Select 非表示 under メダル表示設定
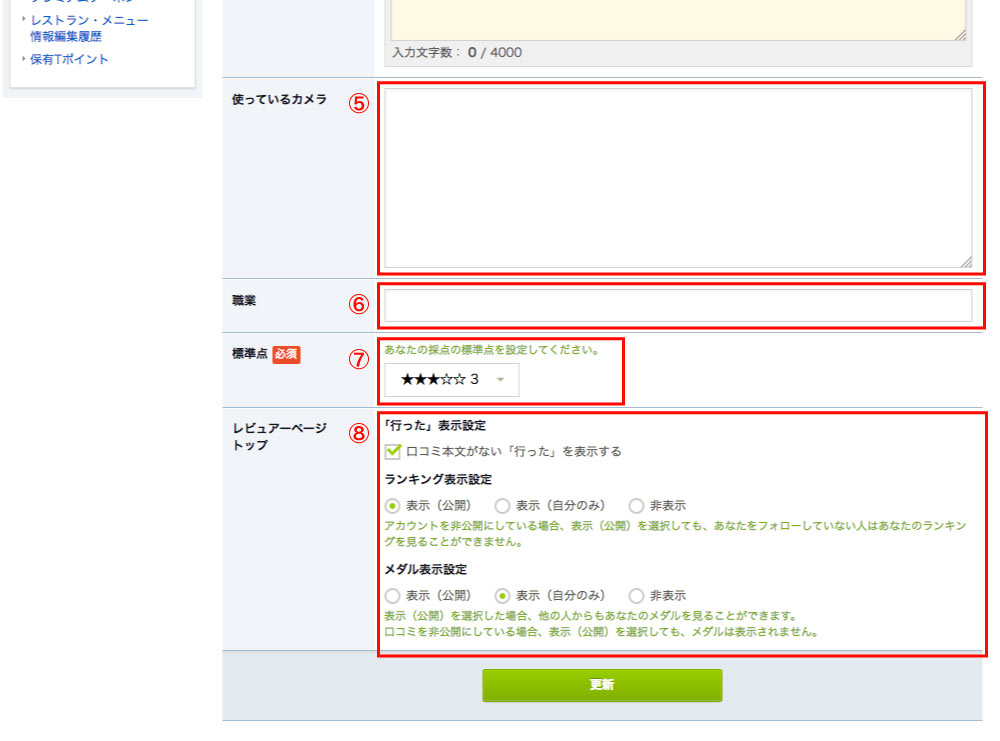The image size is (1000, 741). 636,596
